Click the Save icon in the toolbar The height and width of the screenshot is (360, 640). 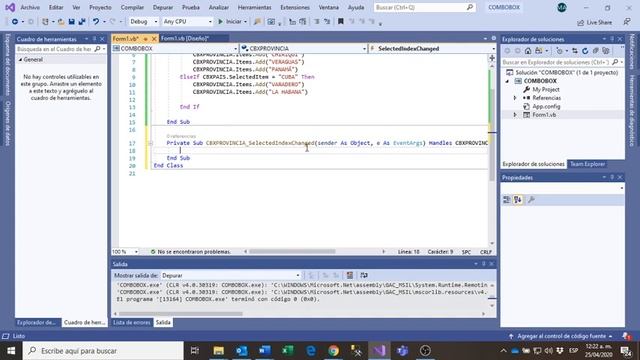[71, 22]
